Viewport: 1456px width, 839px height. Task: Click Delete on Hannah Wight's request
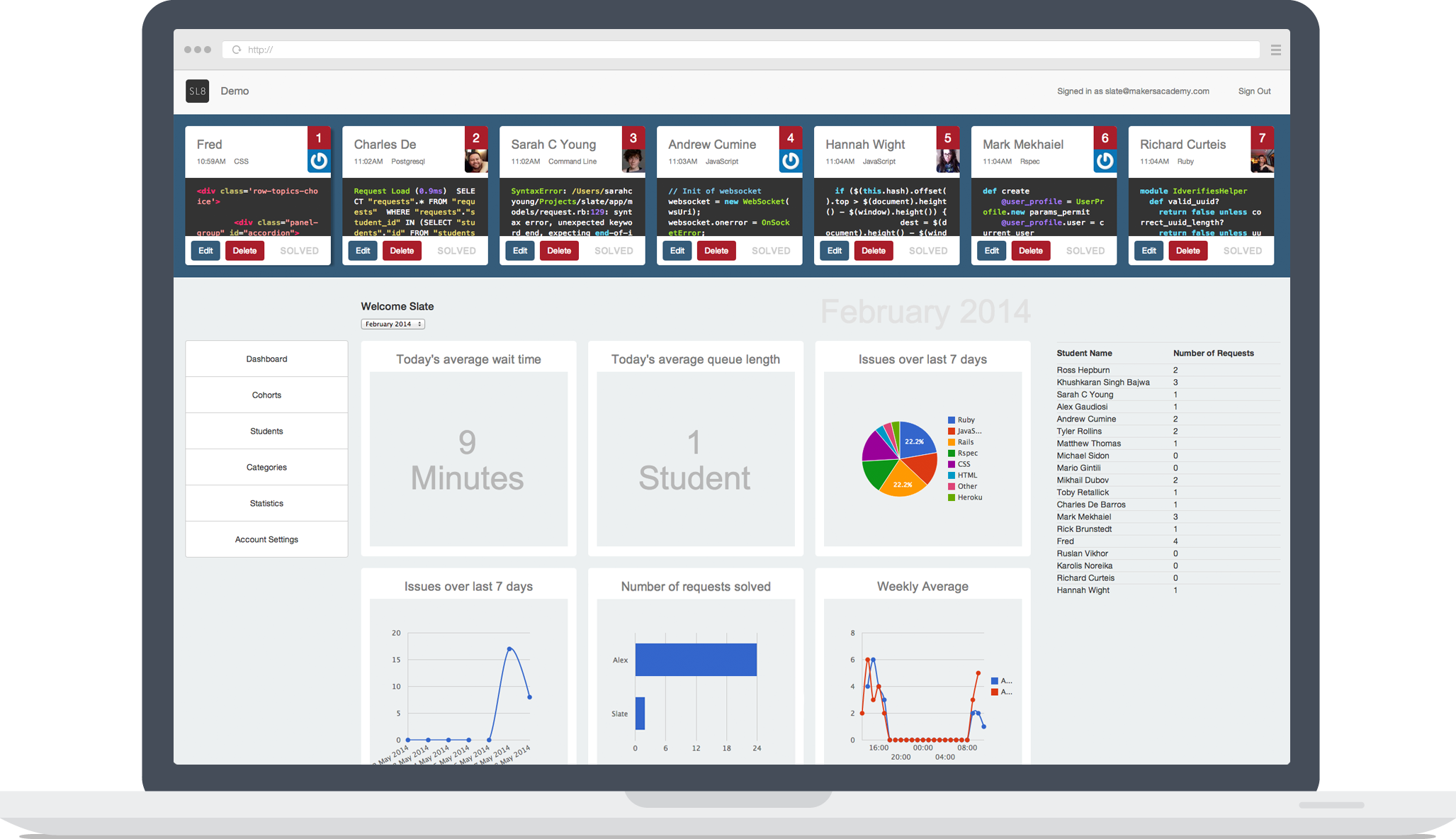click(x=873, y=251)
